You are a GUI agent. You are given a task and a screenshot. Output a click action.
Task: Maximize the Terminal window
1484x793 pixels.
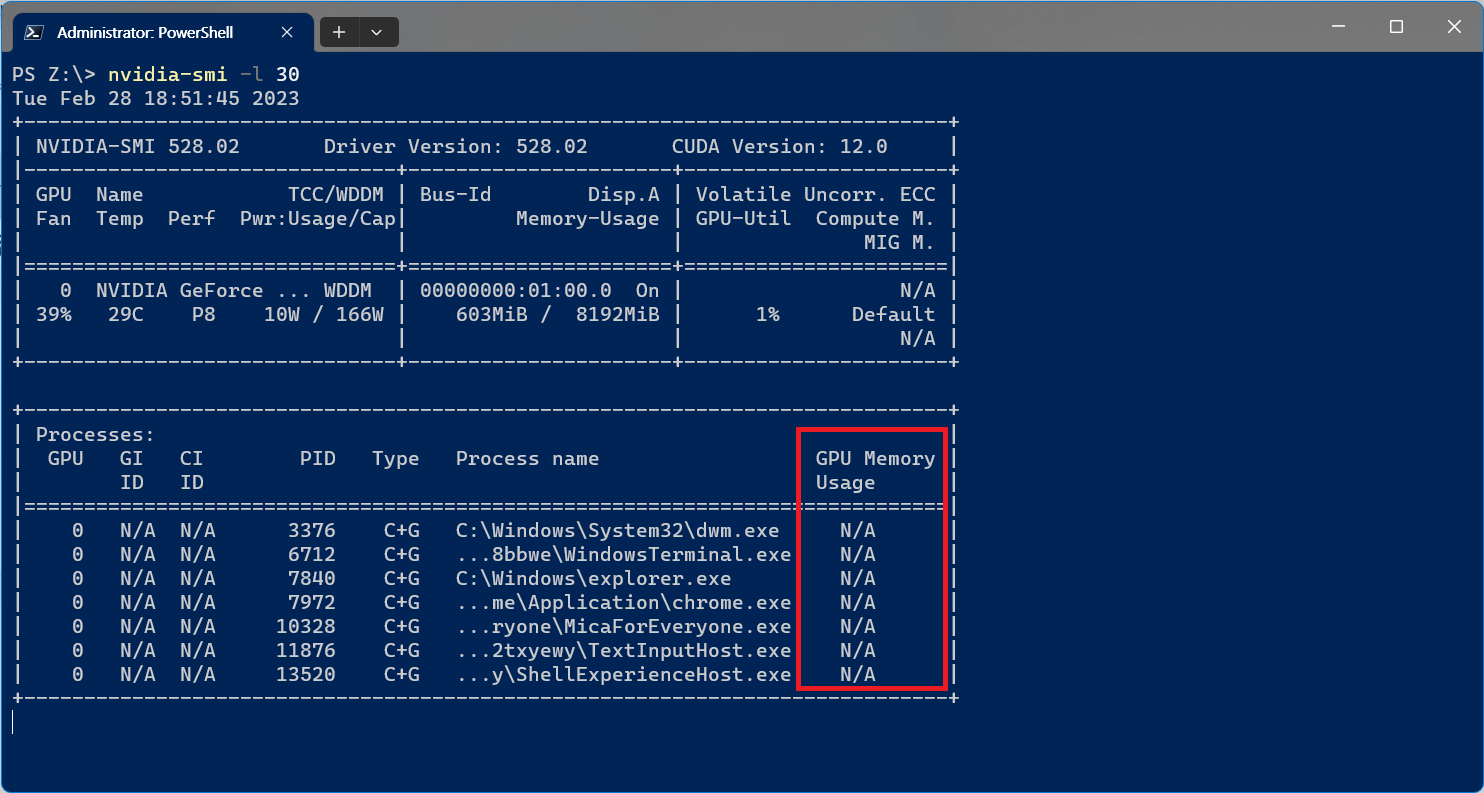click(1397, 27)
